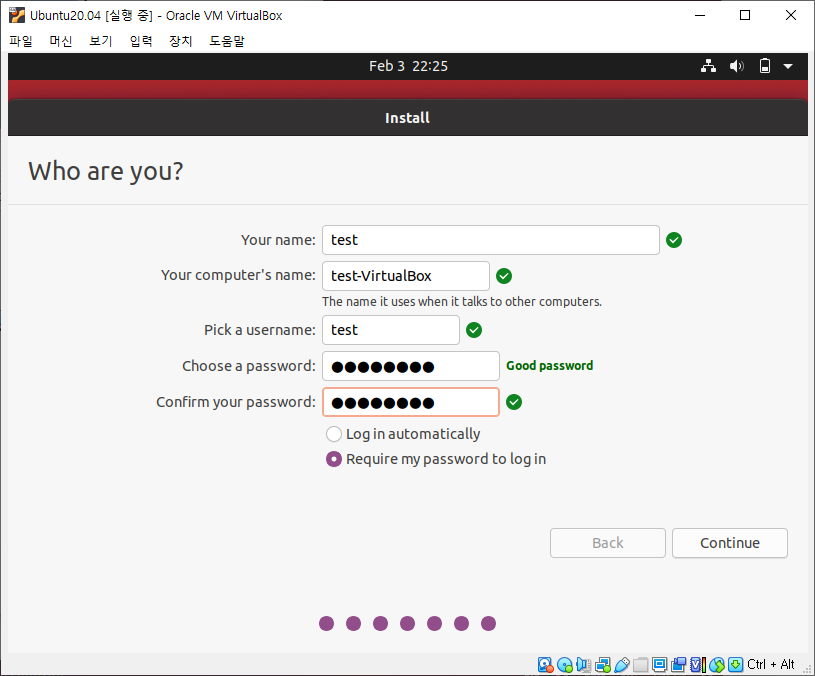Click the recording status icon

679,665
